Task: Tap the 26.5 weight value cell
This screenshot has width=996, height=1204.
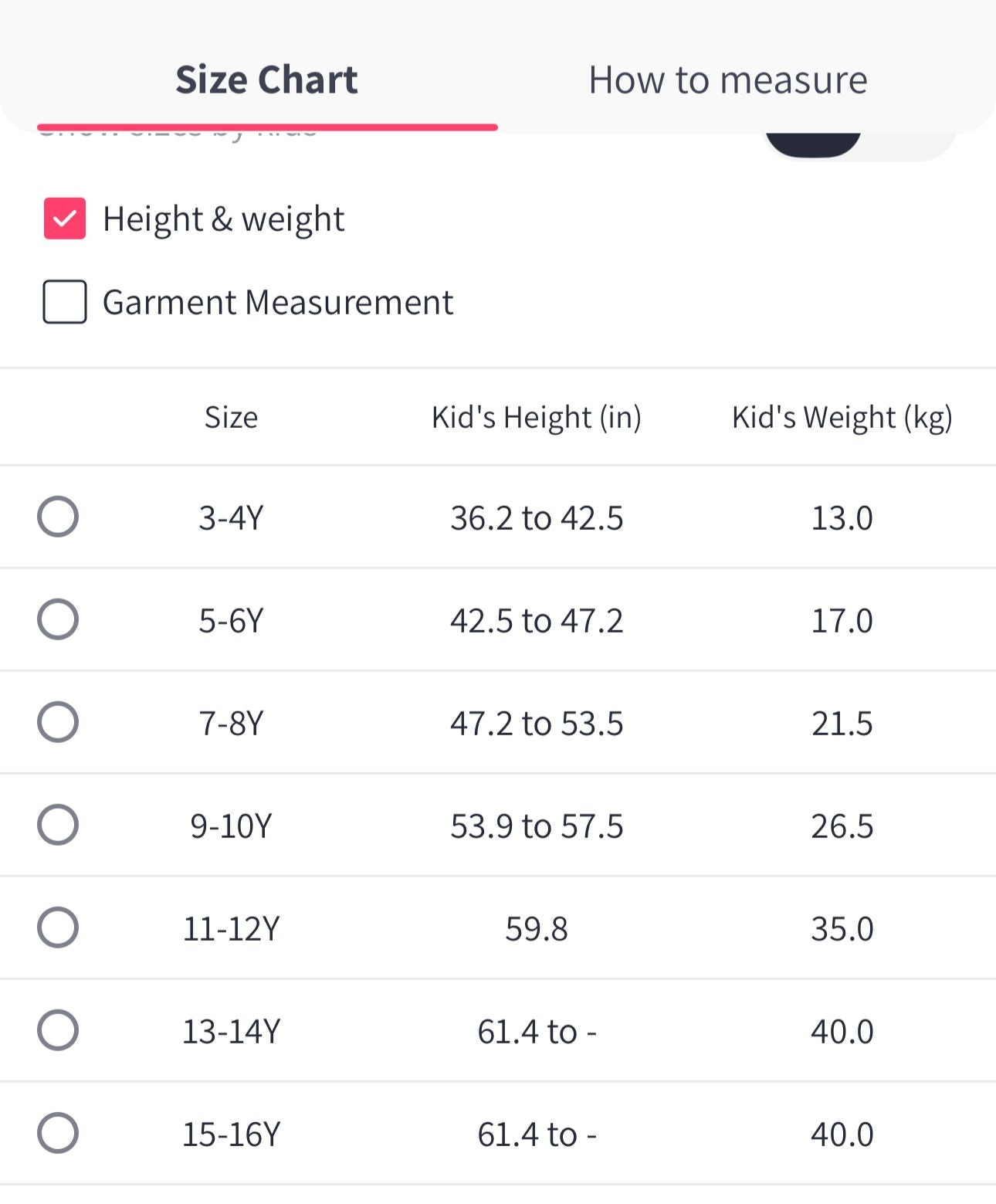Action: point(842,826)
